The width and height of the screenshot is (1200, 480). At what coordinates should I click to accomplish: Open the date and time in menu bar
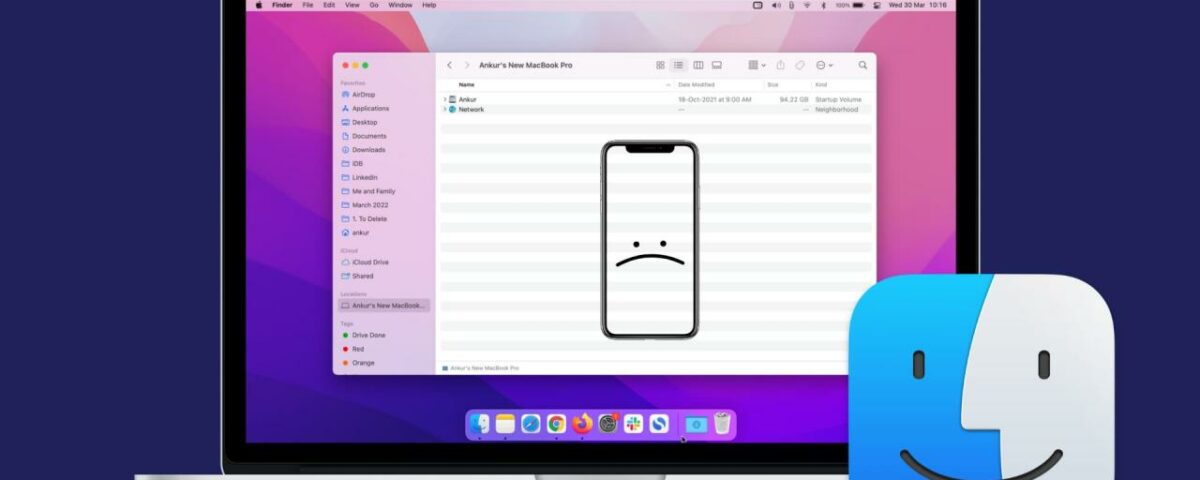coord(916,5)
